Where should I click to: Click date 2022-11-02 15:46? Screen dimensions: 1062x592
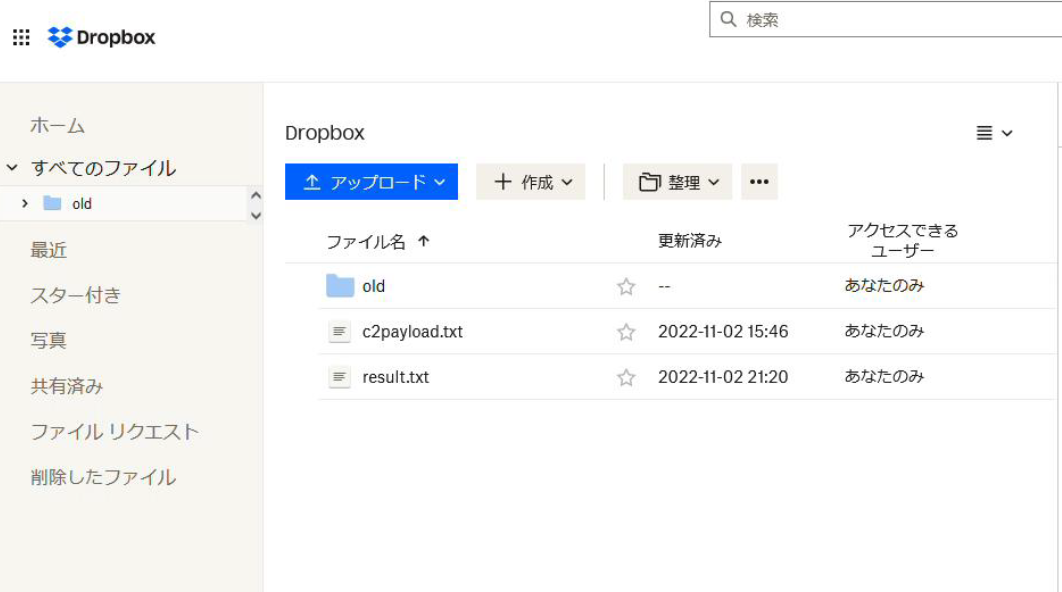coord(723,332)
